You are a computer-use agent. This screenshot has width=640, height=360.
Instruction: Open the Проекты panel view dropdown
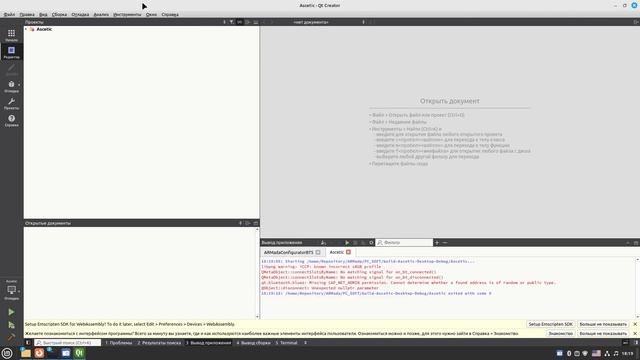pyautogui.click(x=224, y=22)
